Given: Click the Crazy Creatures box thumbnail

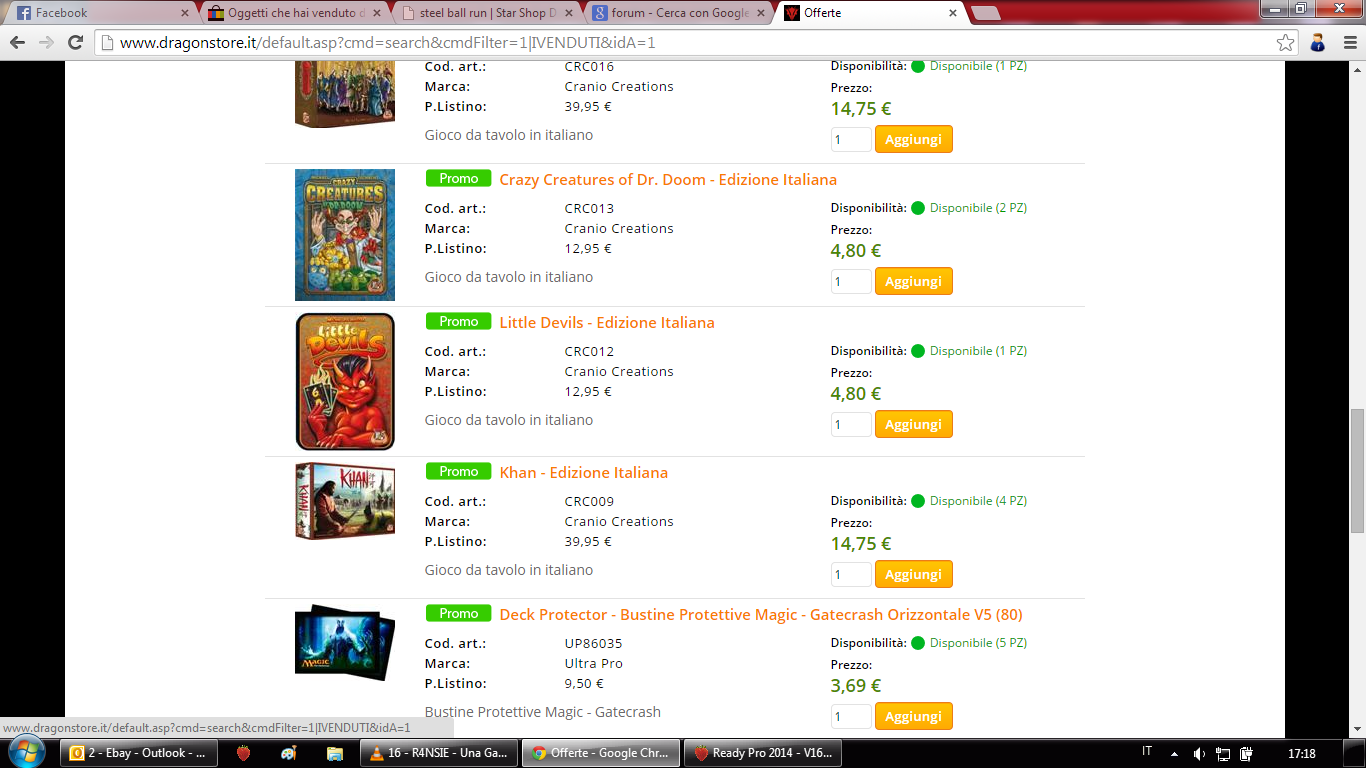Looking at the screenshot, I should click(345, 235).
